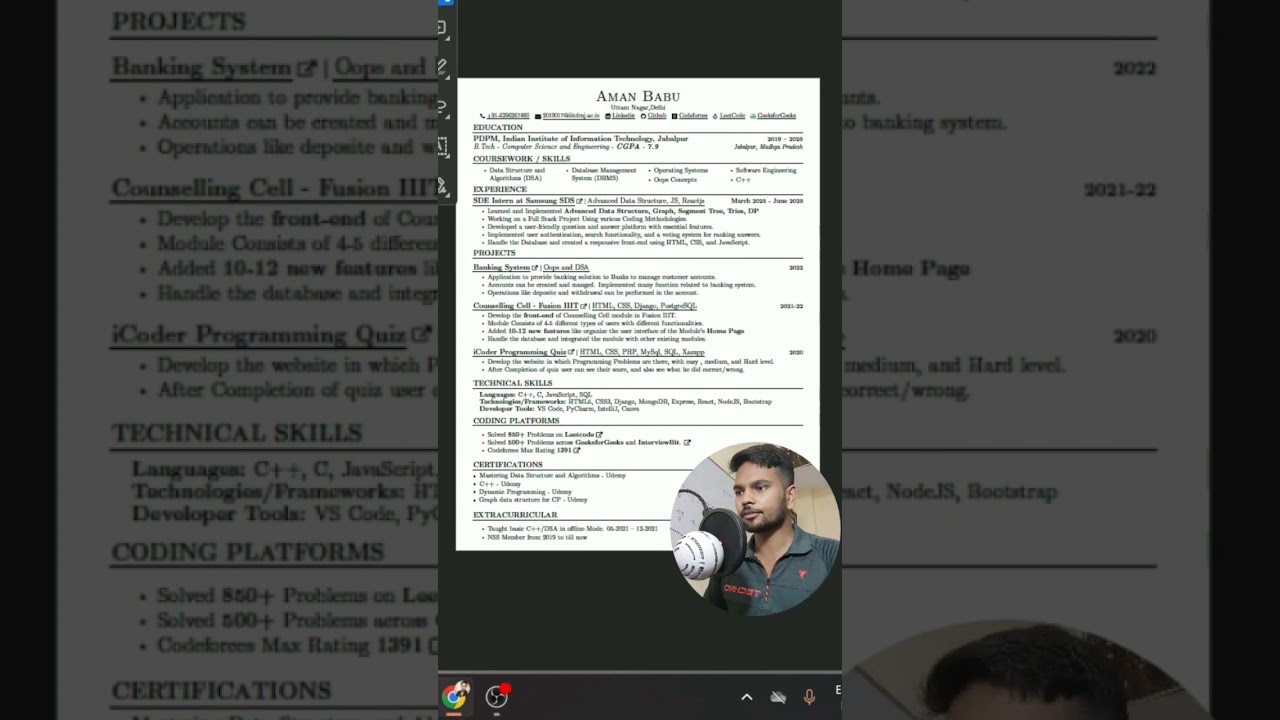Click the microphone tray icon
The image size is (1280, 720).
[x=809, y=697]
